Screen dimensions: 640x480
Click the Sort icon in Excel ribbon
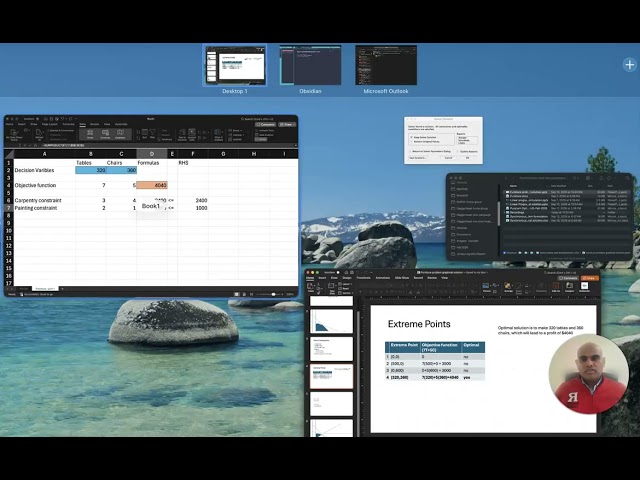coord(144,134)
